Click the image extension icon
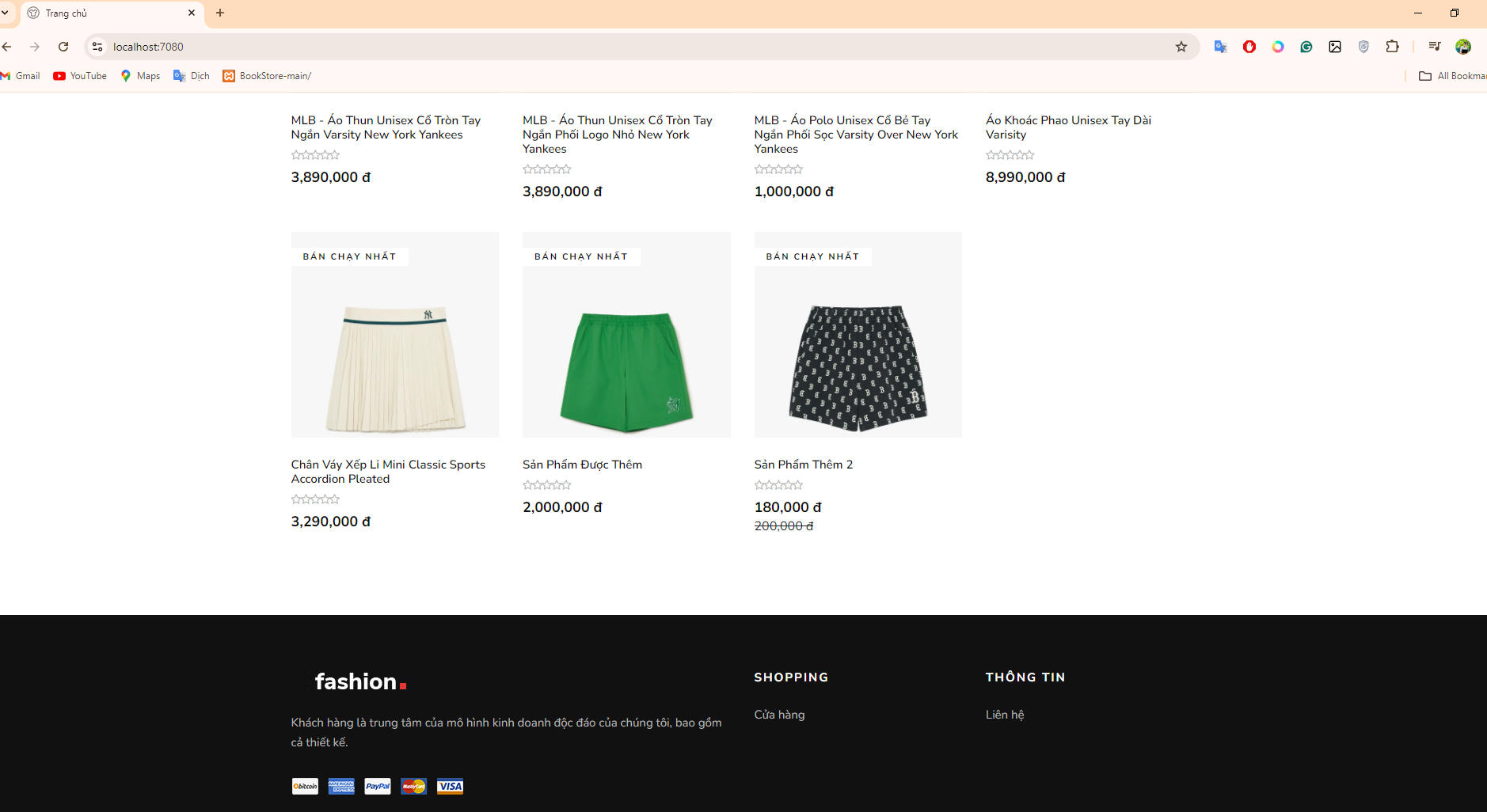The width and height of the screenshot is (1487, 812). pyautogui.click(x=1335, y=47)
